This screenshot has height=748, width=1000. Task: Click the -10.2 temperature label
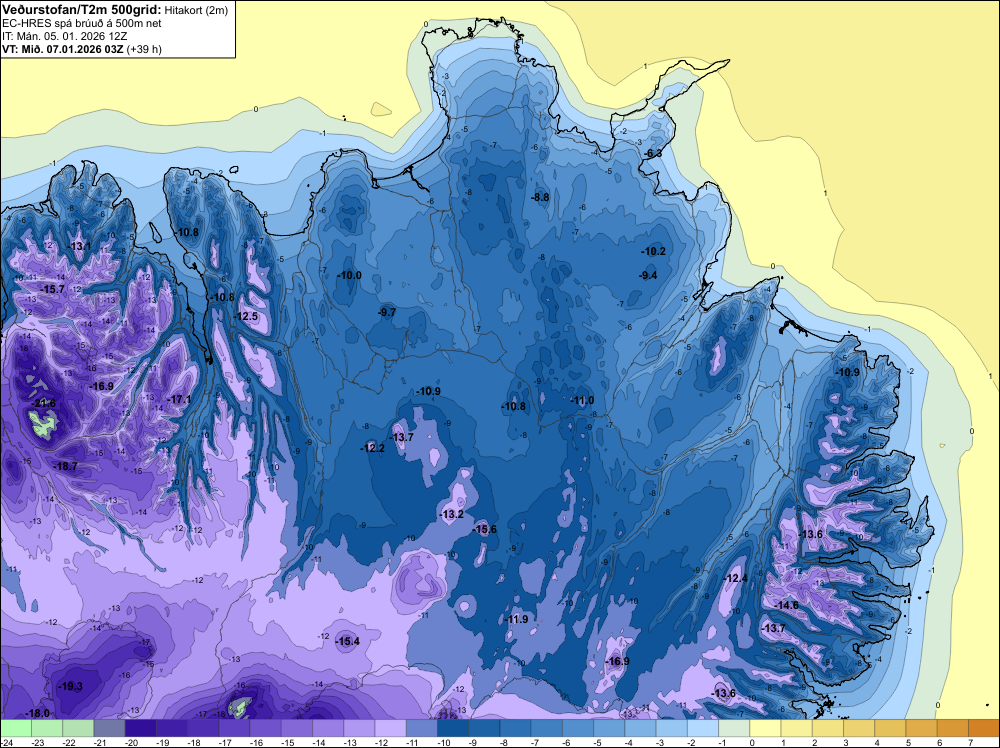[654, 251]
